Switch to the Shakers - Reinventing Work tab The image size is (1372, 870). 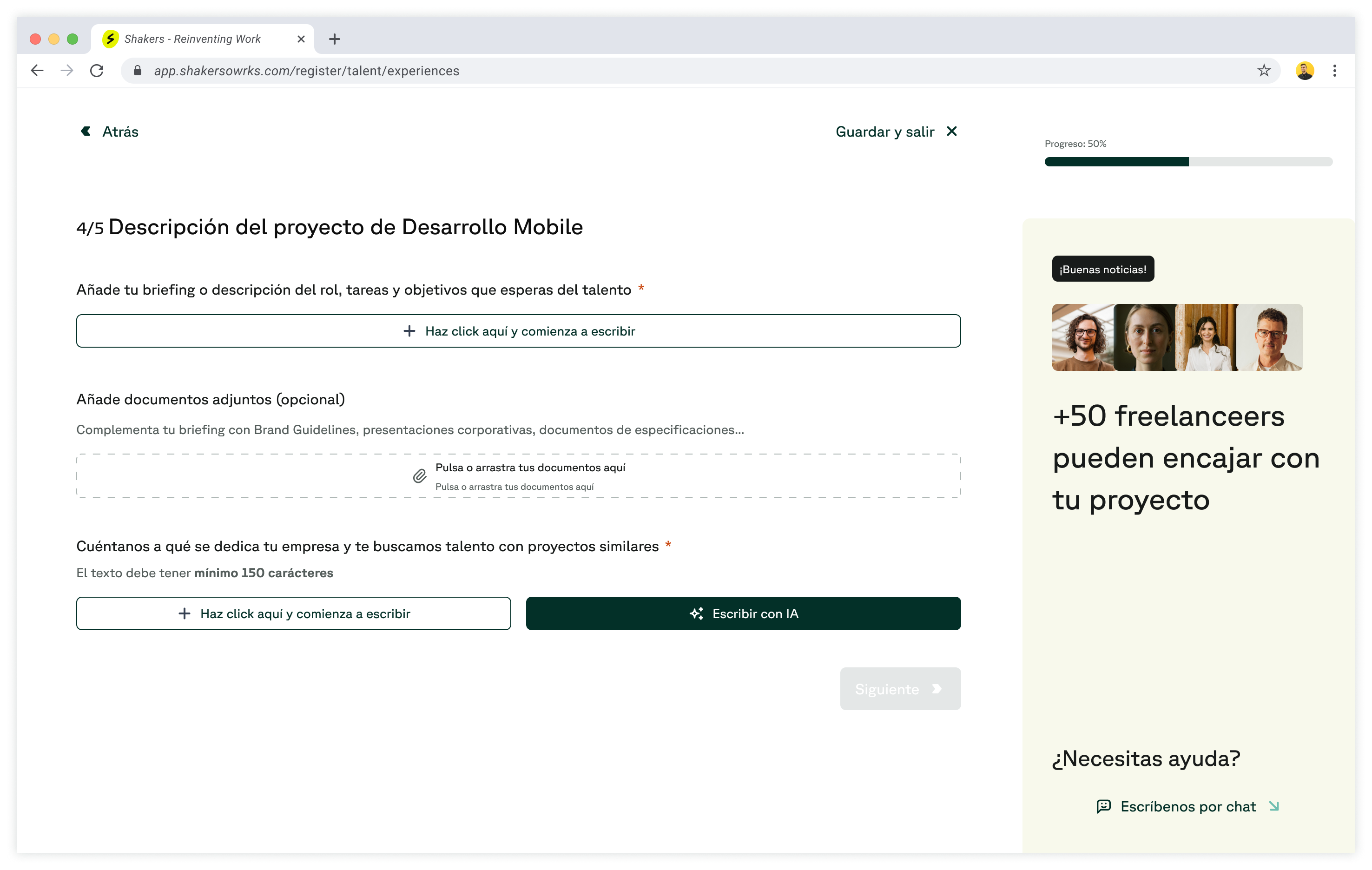pos(191,38)
